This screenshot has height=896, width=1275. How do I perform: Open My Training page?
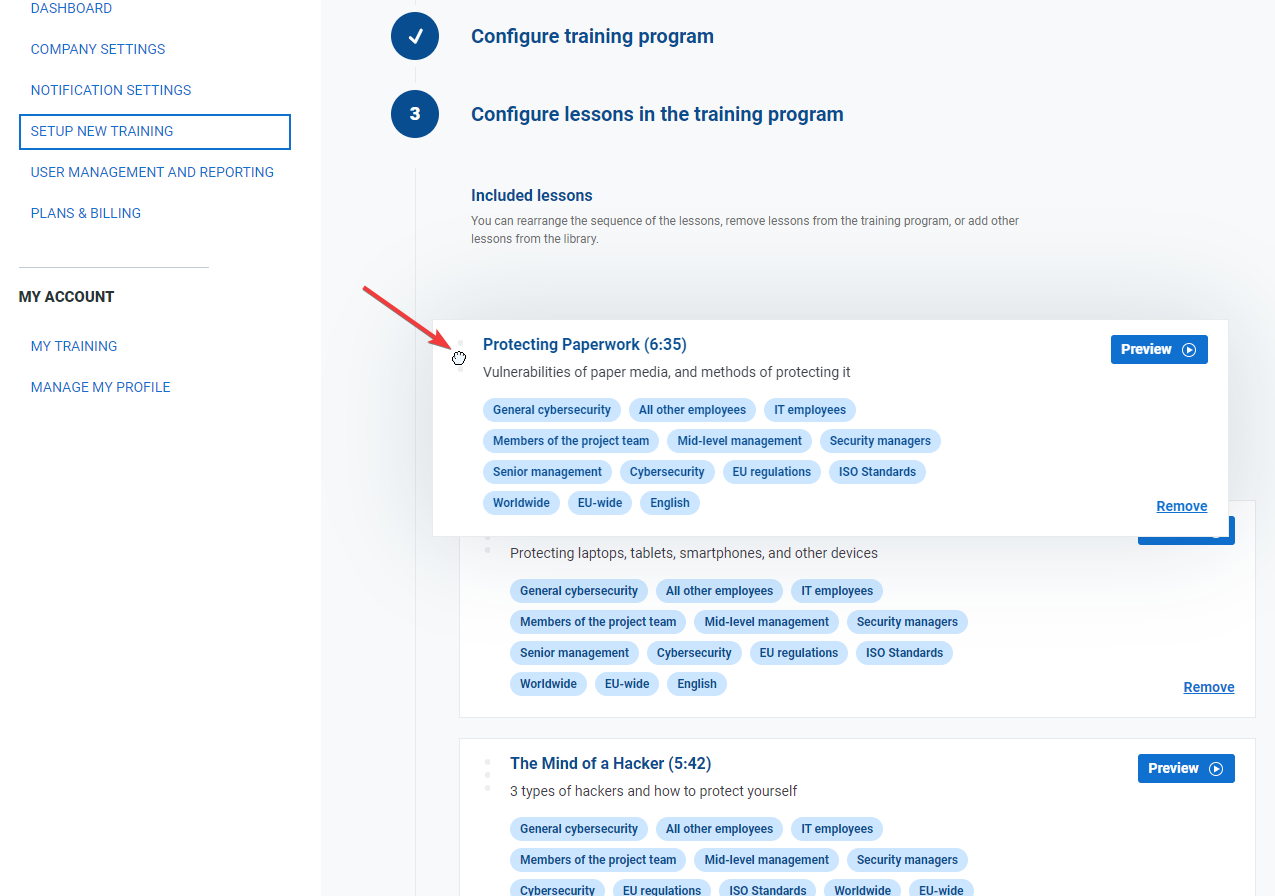(x=74, y=346)
